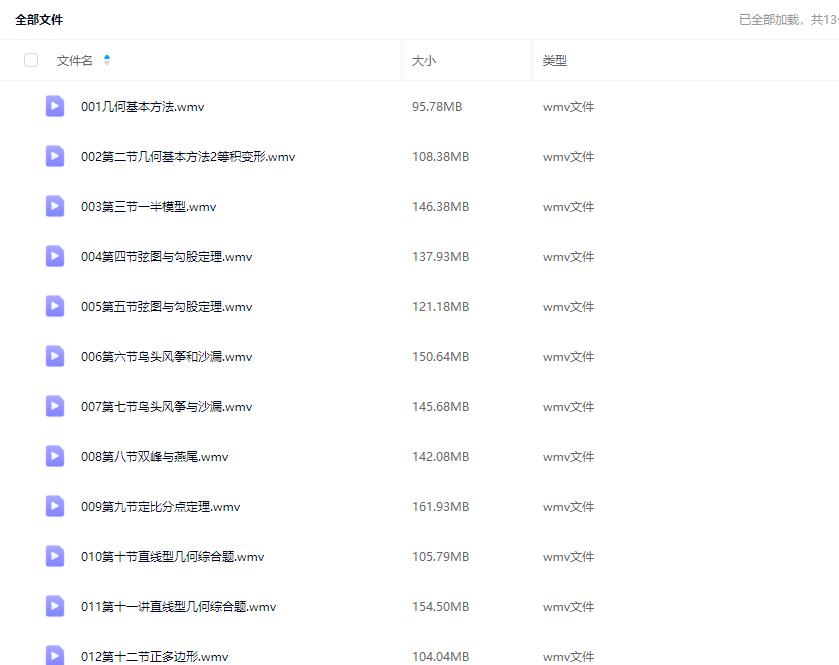Click video icon for 011第十一讲直线型几何综合题.wmv
Viewport: 839px width, 665px height.
click(x=55, y=606)
